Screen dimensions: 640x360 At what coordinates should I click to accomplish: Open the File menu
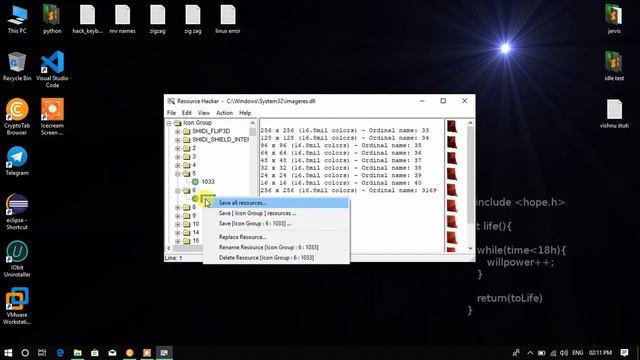tap(171, 113)
